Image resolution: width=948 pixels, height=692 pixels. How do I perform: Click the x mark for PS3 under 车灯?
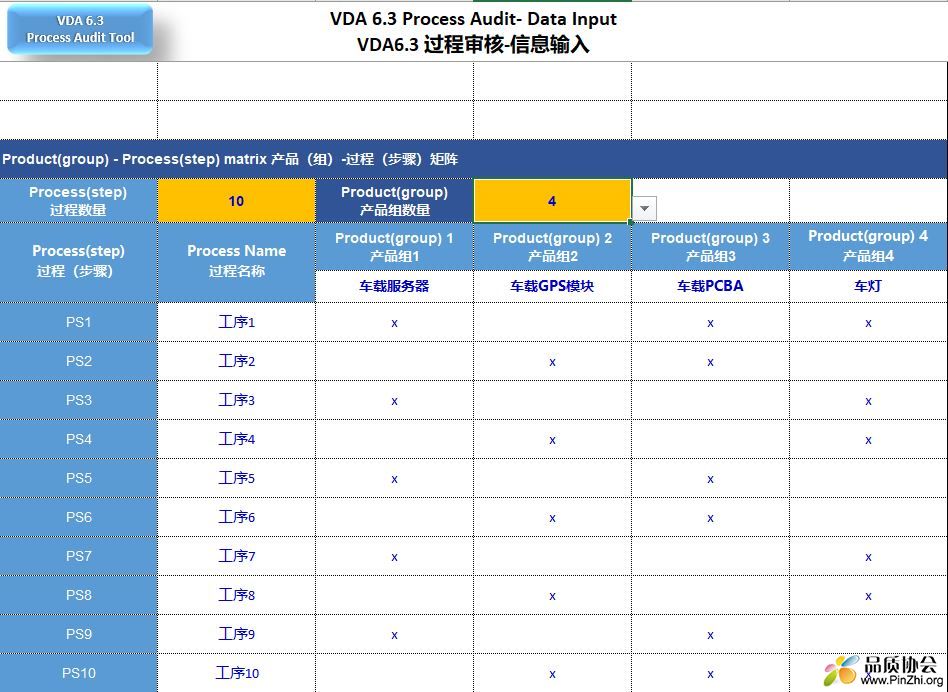[x=868, y=401]
